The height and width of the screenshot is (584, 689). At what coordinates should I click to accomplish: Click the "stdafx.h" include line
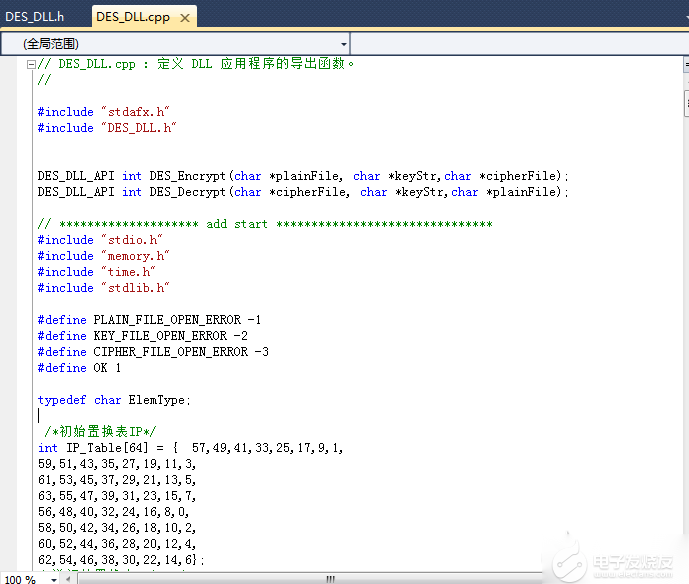tap(133, 112)
